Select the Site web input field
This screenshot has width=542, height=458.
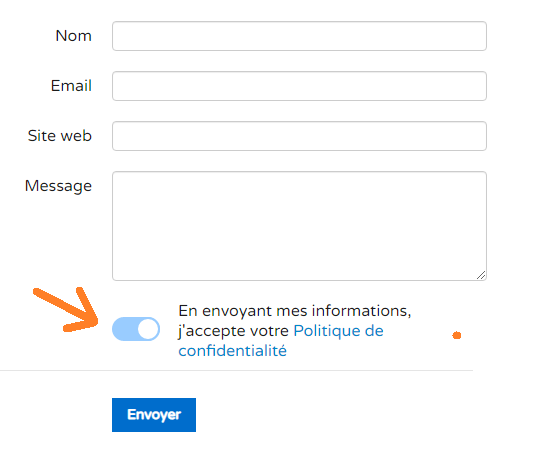pyautogui.click(x=299, y=136)
